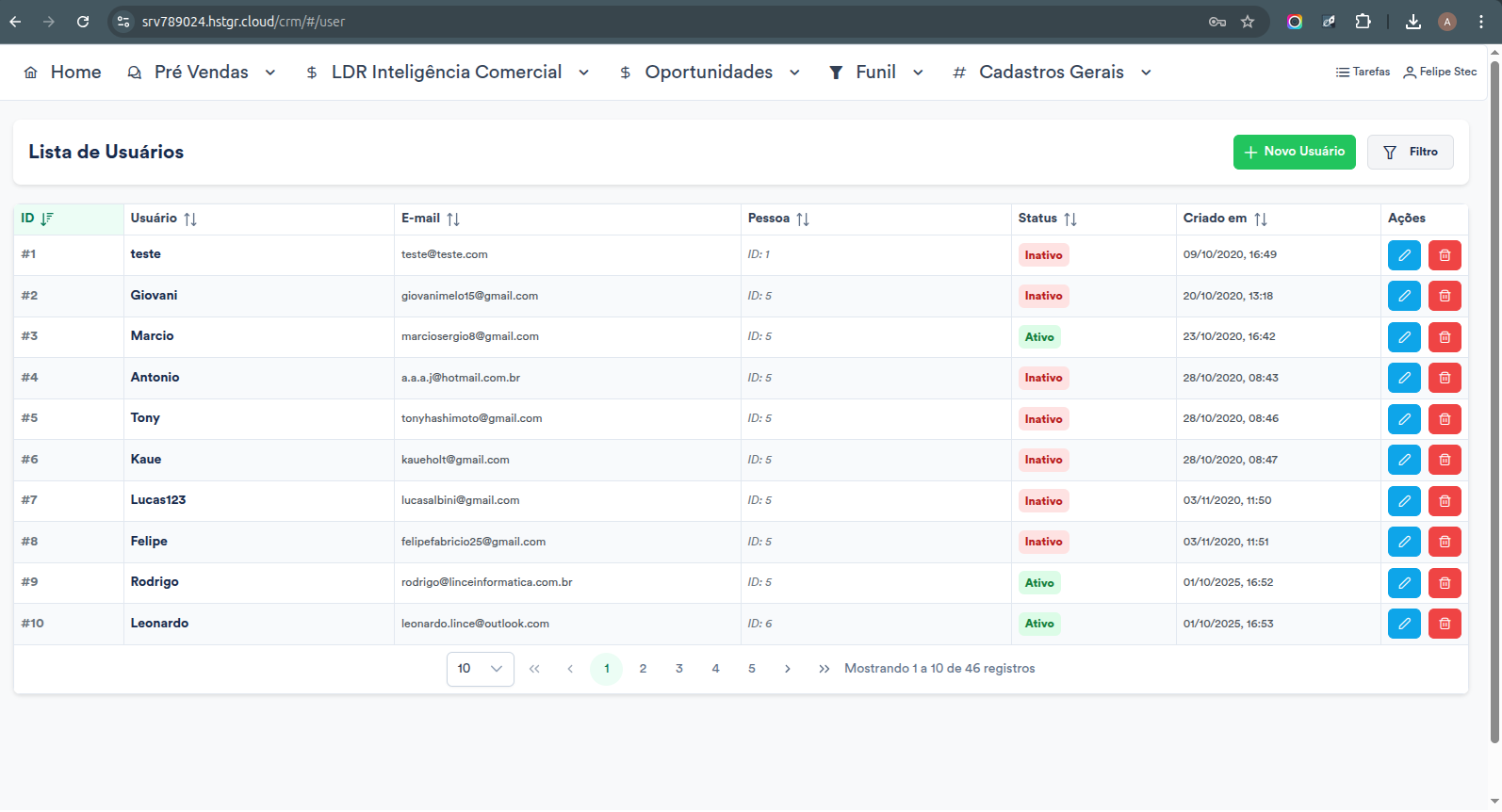Edit user Giovani with pencil icon
This screenshot has height=812, width=1502.
pyautogui.click(x=1404, y=296)
